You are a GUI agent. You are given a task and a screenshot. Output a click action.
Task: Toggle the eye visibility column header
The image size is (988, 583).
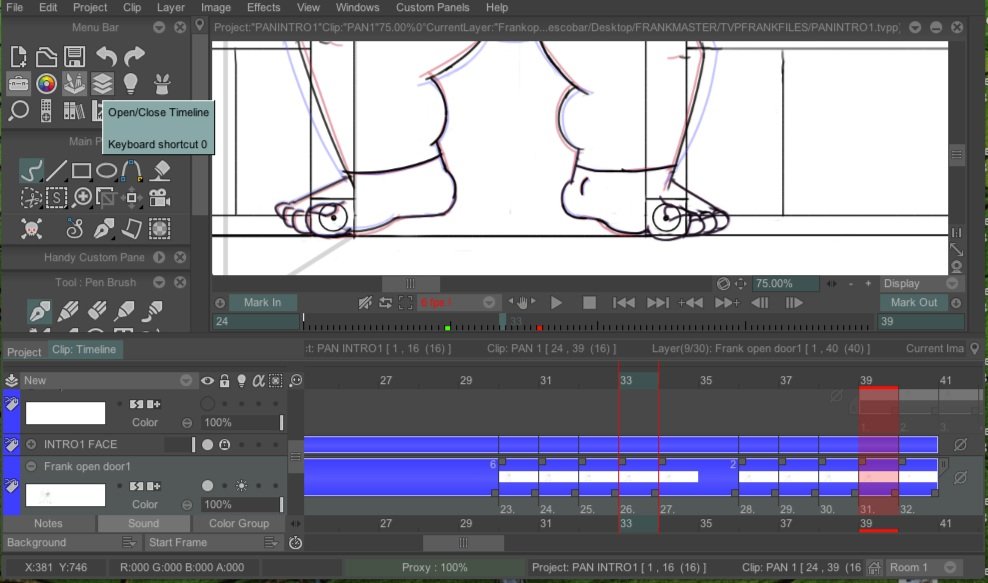[x=207, y=380]
